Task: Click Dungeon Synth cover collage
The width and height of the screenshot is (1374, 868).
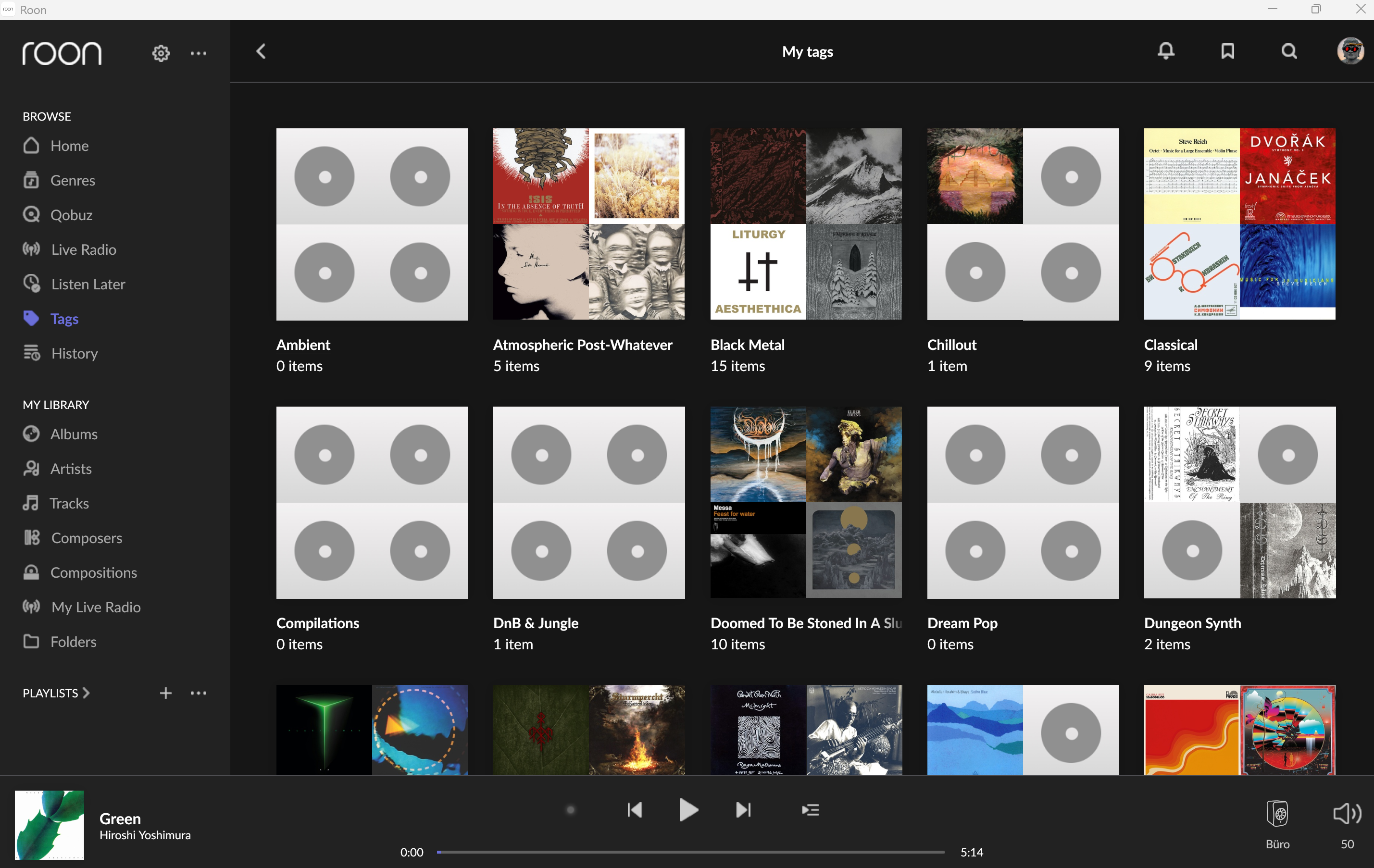Action: pos(1239,502)
